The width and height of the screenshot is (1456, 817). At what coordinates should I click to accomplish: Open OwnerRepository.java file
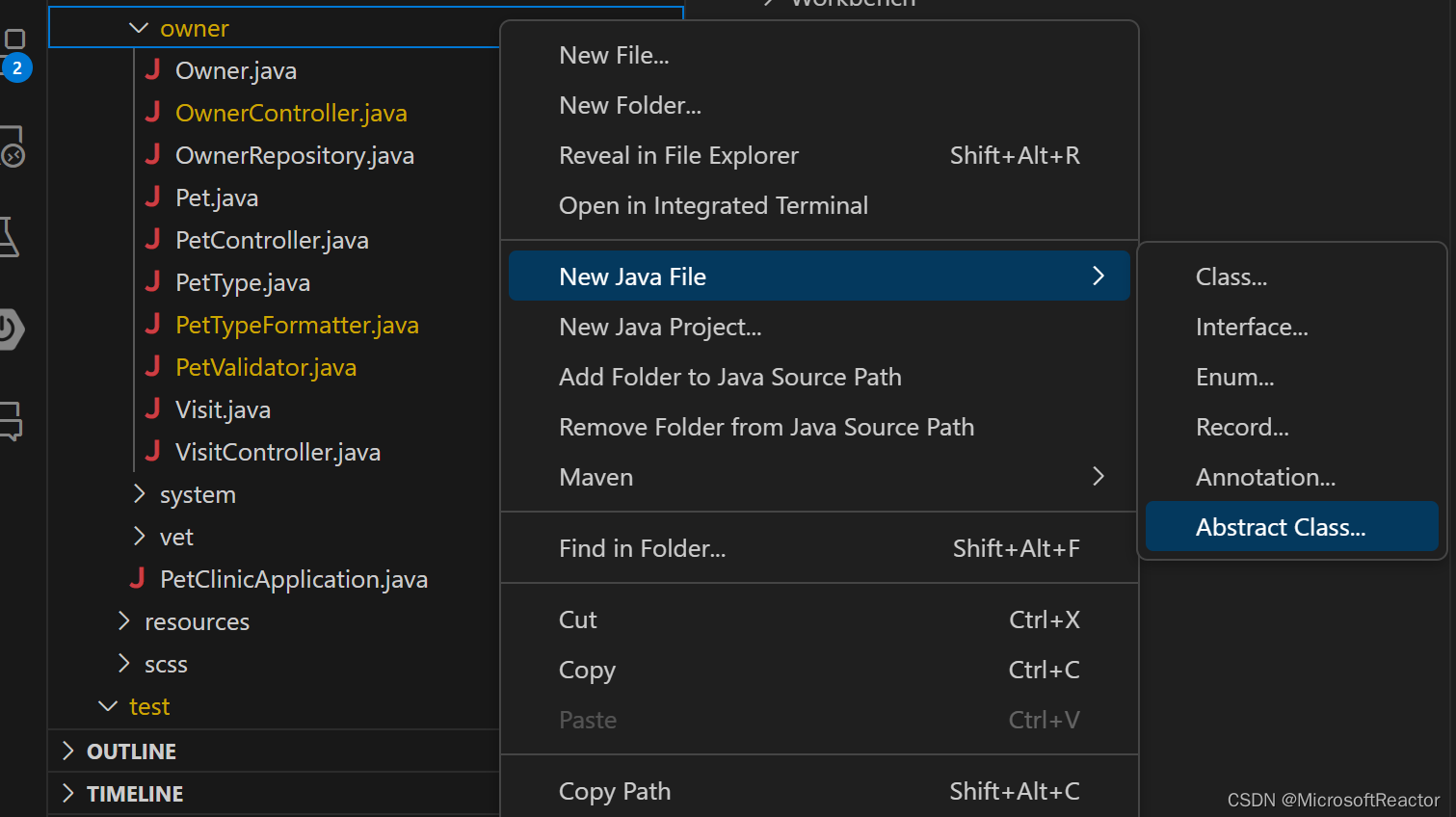[295, 156]
